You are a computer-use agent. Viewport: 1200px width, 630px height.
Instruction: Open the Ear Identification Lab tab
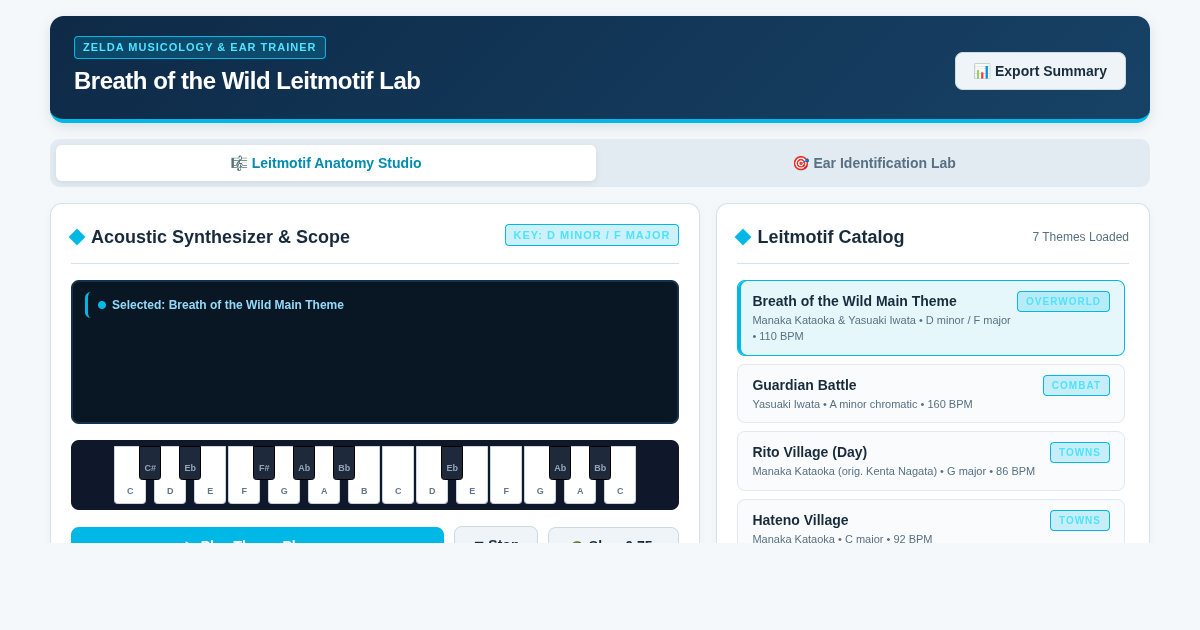[873, 163]
